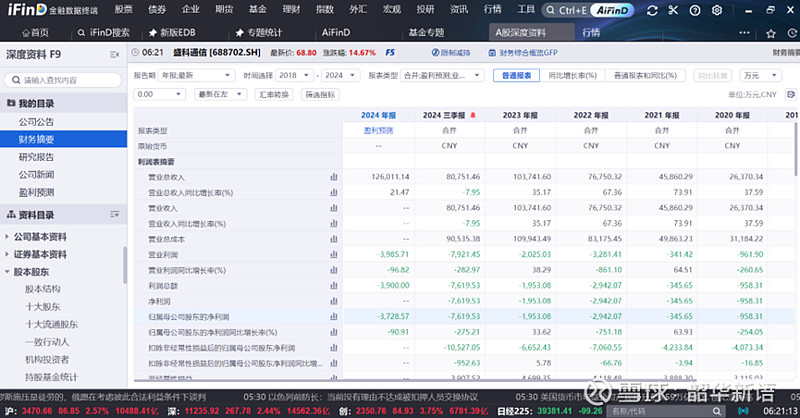The height and width of the screenshot is (418, 800).
Task: Switch to the 新版EDB tab
Action: [172, 33]
